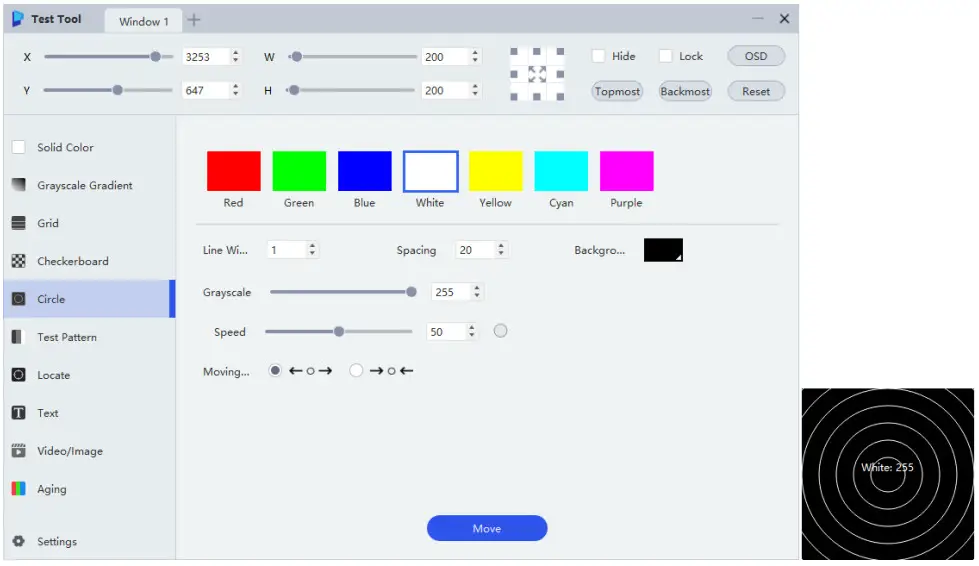Increase W value with up arrow
The width and height of the screenshot is (979, 566).
tap(475, 53)
